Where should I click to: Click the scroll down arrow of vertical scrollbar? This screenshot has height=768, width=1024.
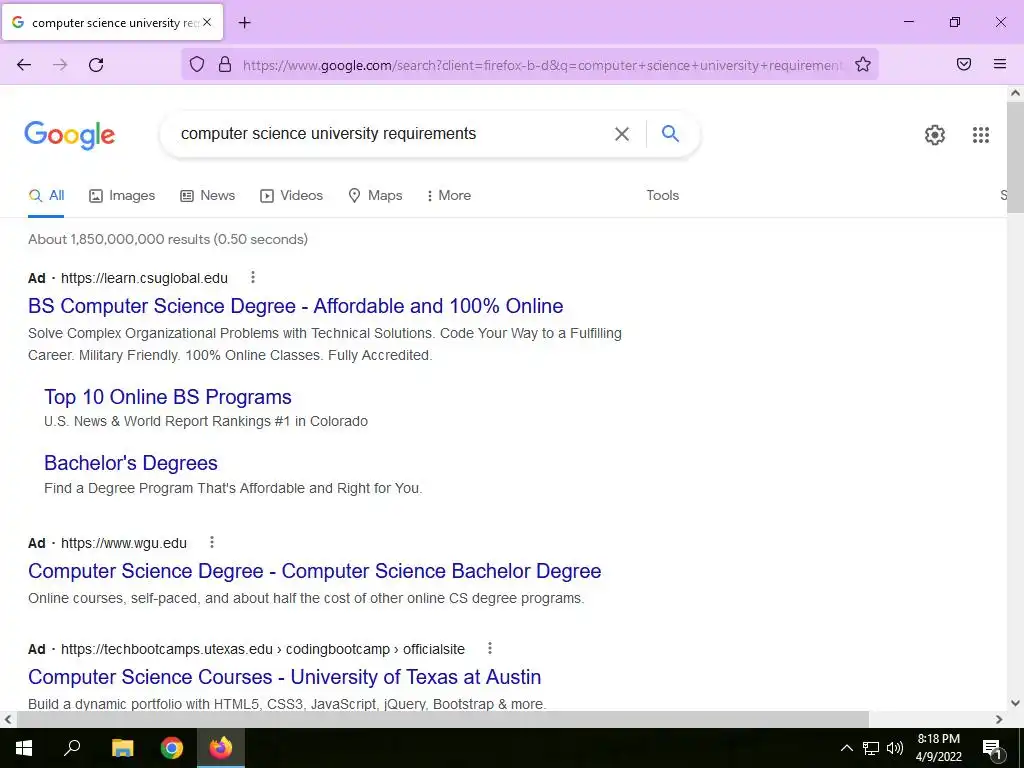click(1015, 703)
